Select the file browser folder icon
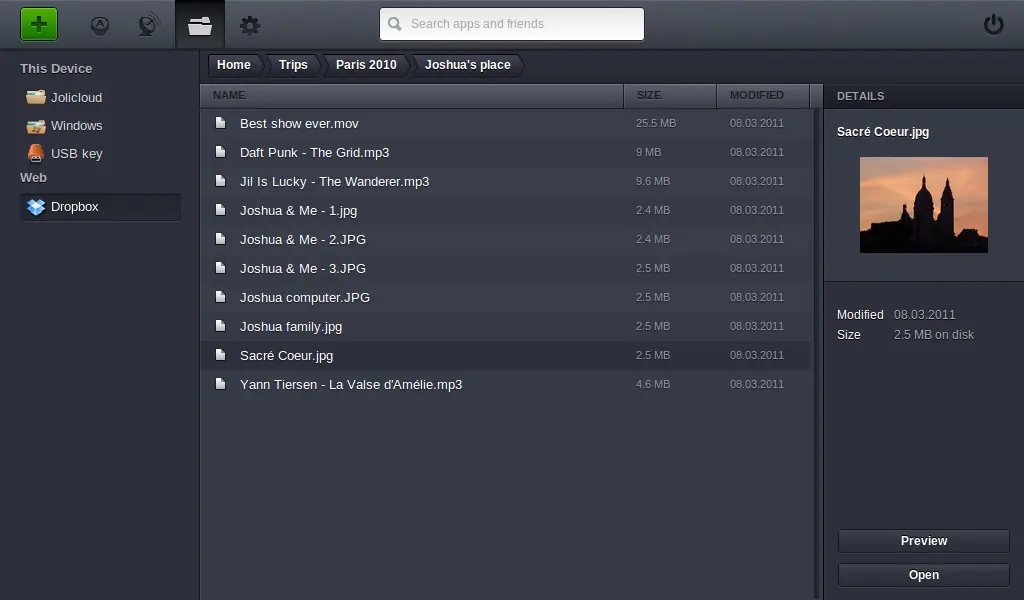 point(200,25)
